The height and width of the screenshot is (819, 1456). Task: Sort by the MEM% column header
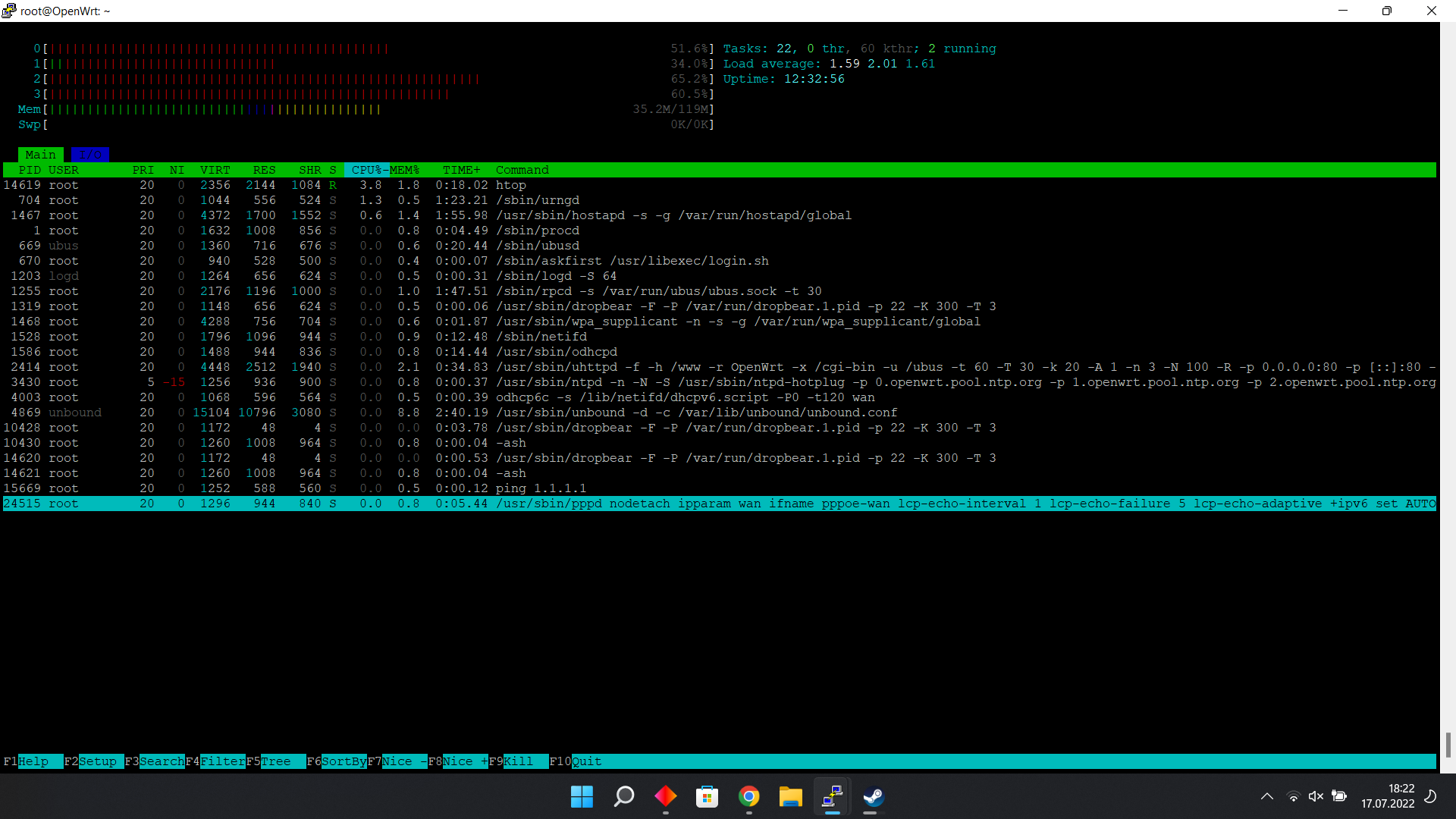coord(404,170)
